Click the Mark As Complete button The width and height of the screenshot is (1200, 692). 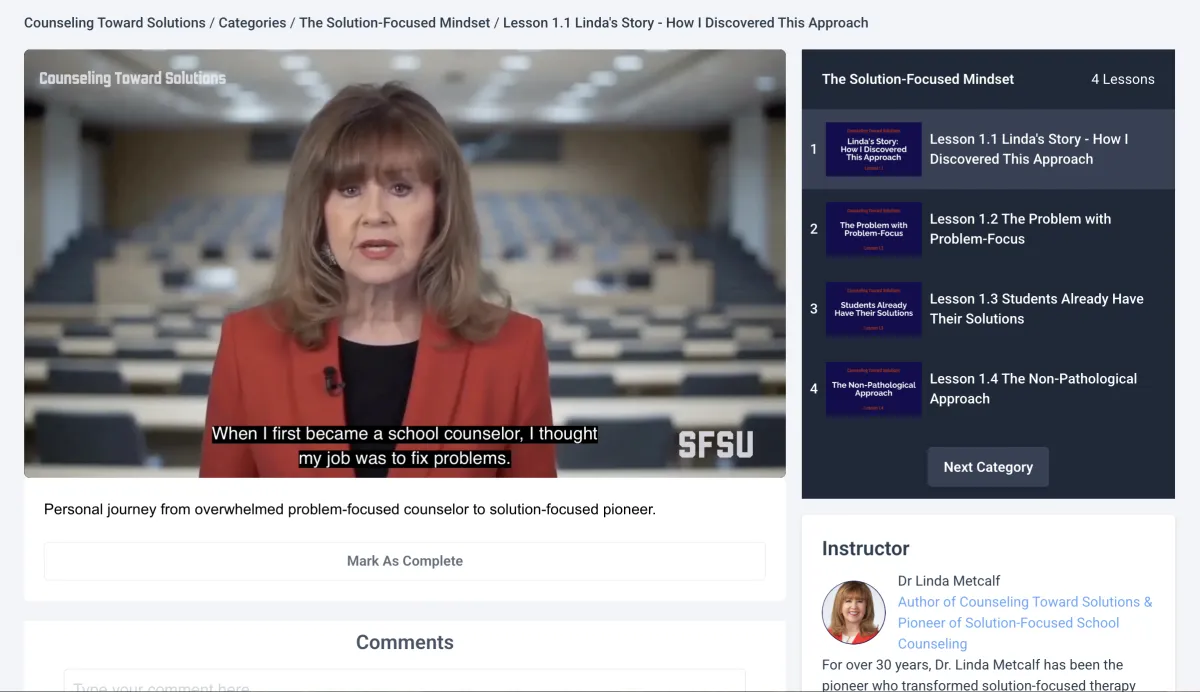[405, 561]
